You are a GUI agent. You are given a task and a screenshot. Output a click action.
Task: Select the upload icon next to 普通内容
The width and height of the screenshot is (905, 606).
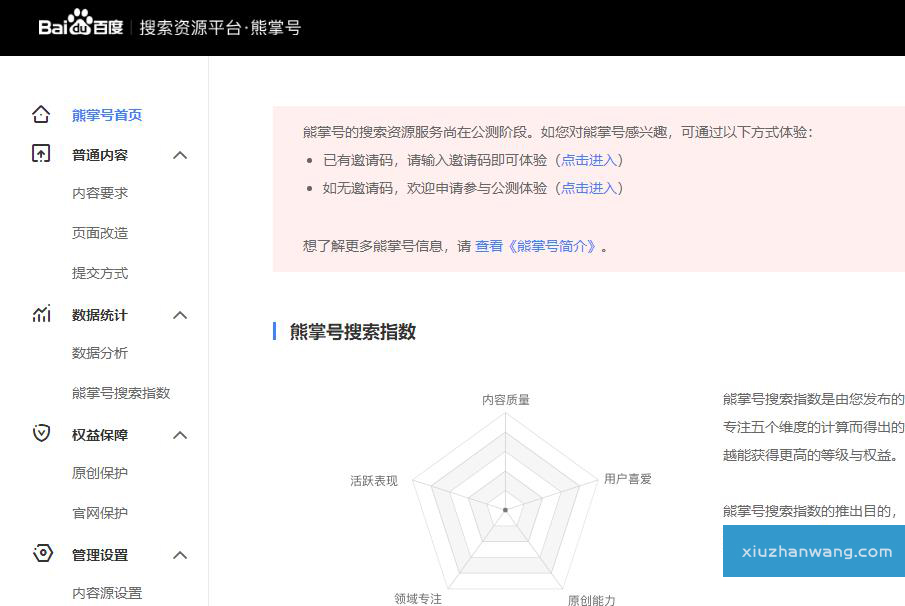41,155
